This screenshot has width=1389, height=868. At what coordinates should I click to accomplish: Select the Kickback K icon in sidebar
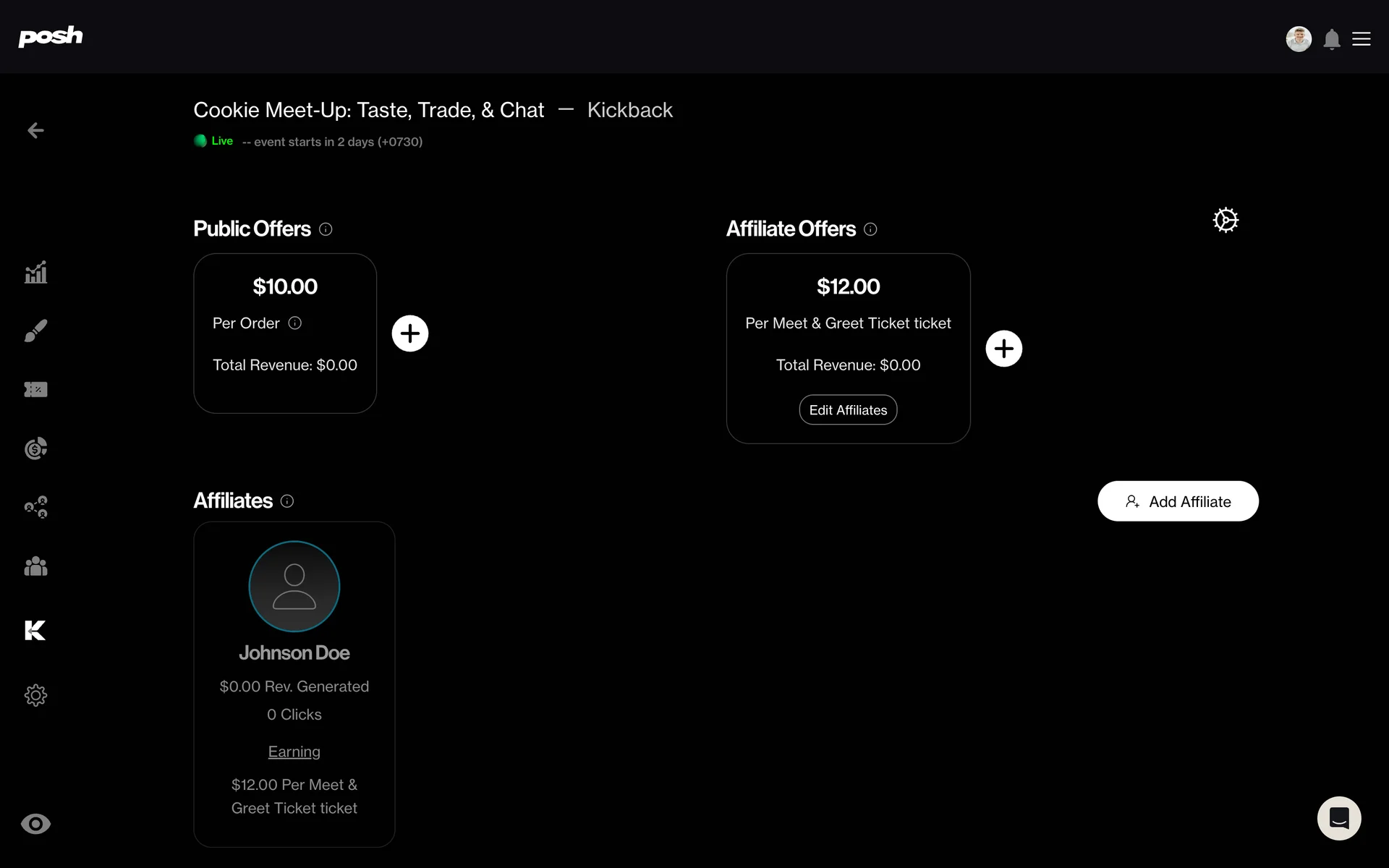click(35, 630)
